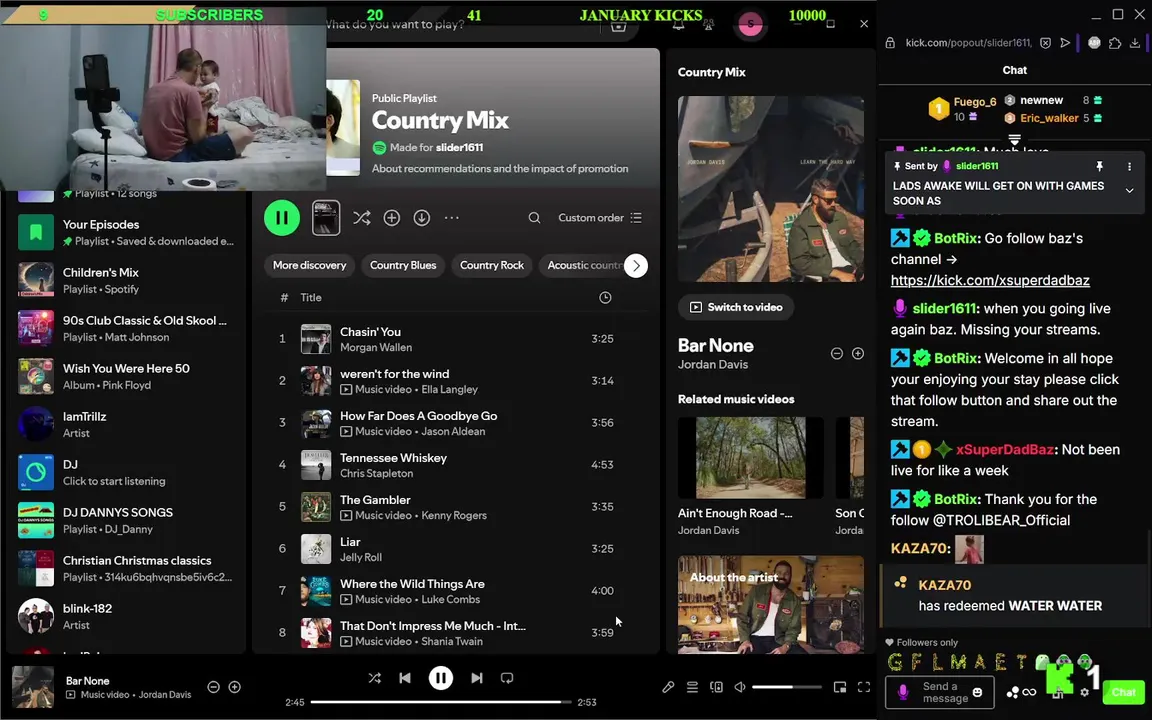Open the xsuperdadbaz kick.com link in chat
The image size is (1152, 720).
(990, 281)
